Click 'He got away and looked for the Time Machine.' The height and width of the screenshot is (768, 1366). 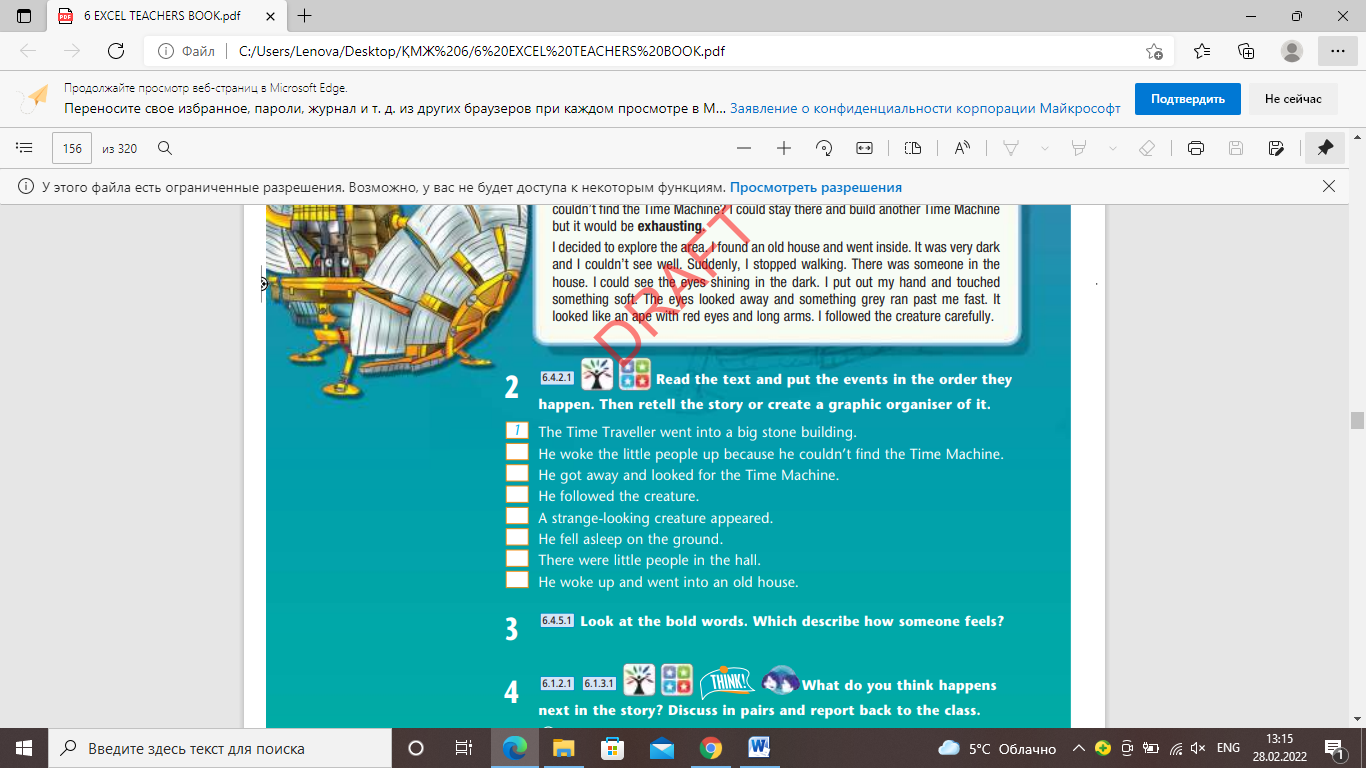[x=688, y=475]
